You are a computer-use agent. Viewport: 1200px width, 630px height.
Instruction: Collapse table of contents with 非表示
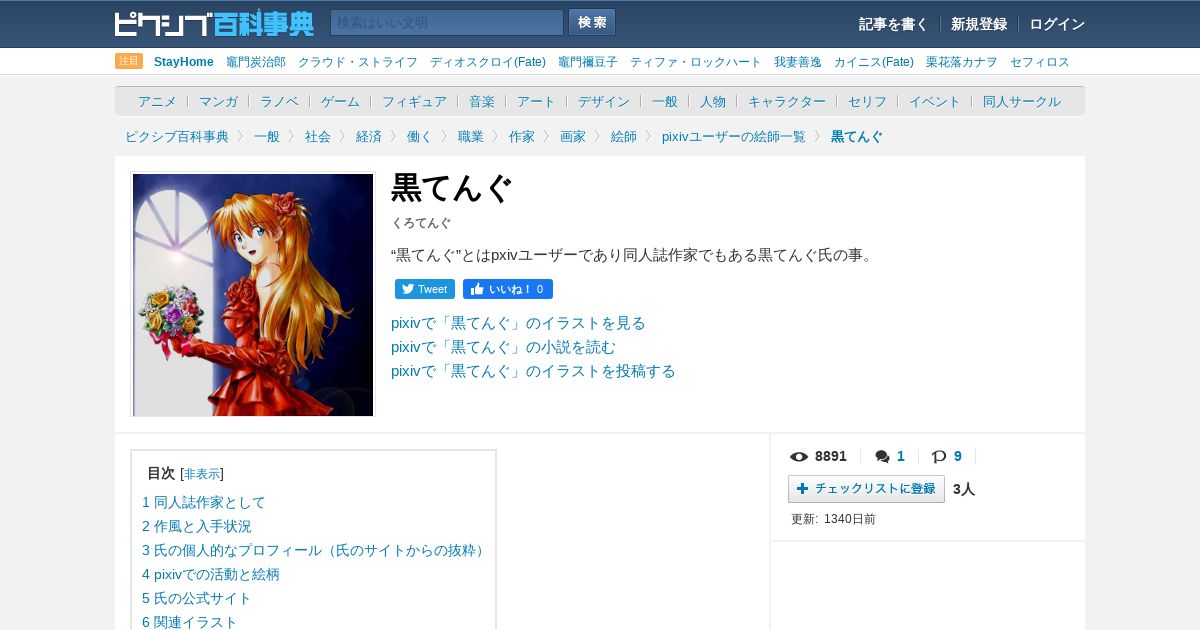202,474
